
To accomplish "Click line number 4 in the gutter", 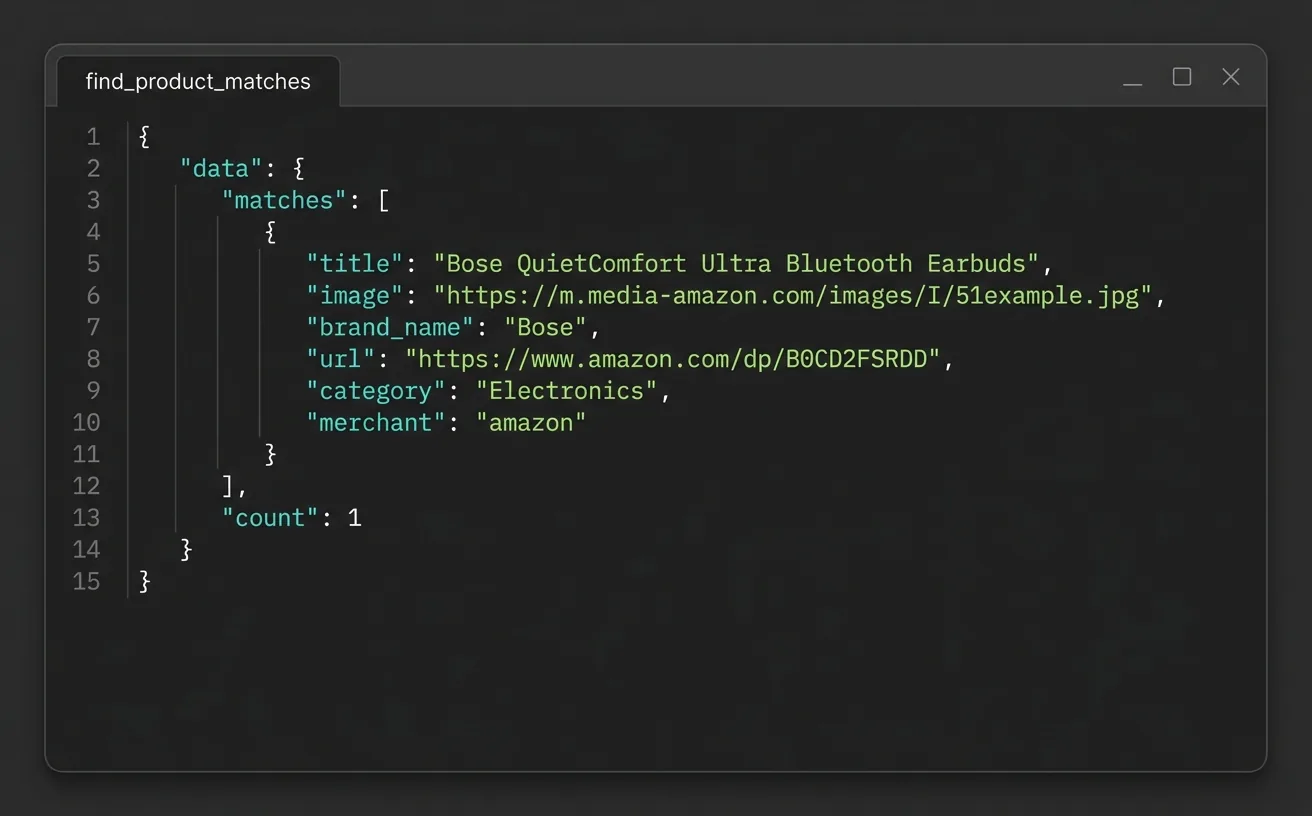I will tap(93, 232).
